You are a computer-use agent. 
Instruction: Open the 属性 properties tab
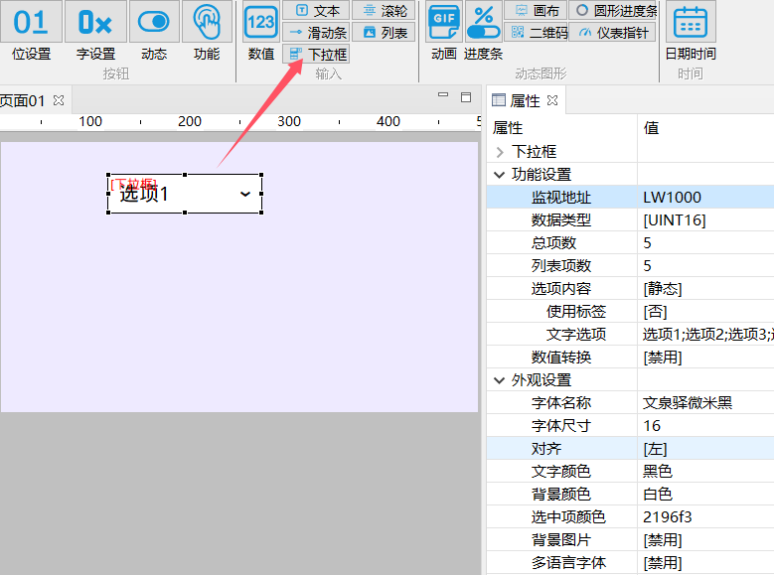click(525, 101)
